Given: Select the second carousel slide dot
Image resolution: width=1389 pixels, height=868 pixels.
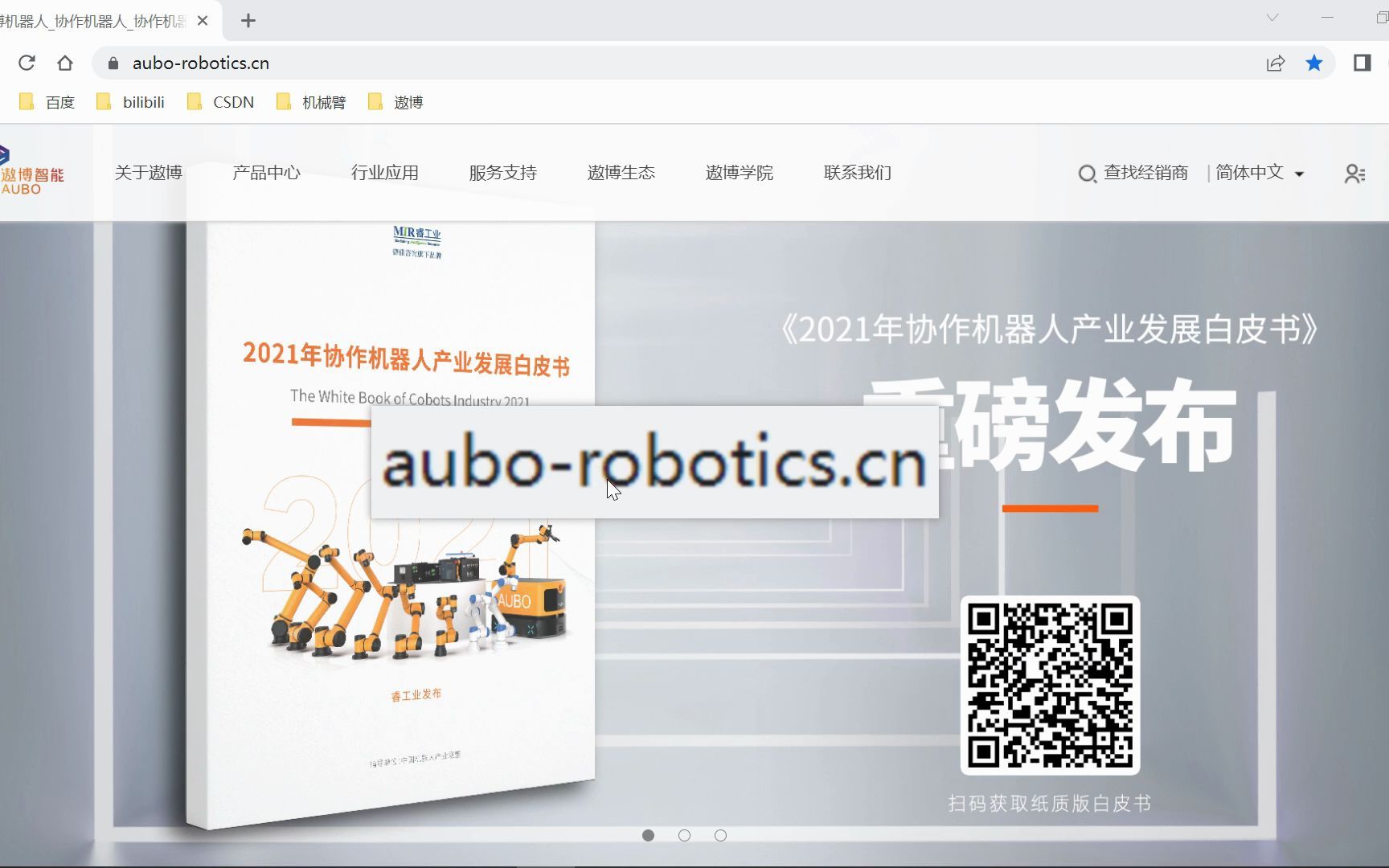Looking at the screenshot, I should pyautogui.click(x=685, y=836).
